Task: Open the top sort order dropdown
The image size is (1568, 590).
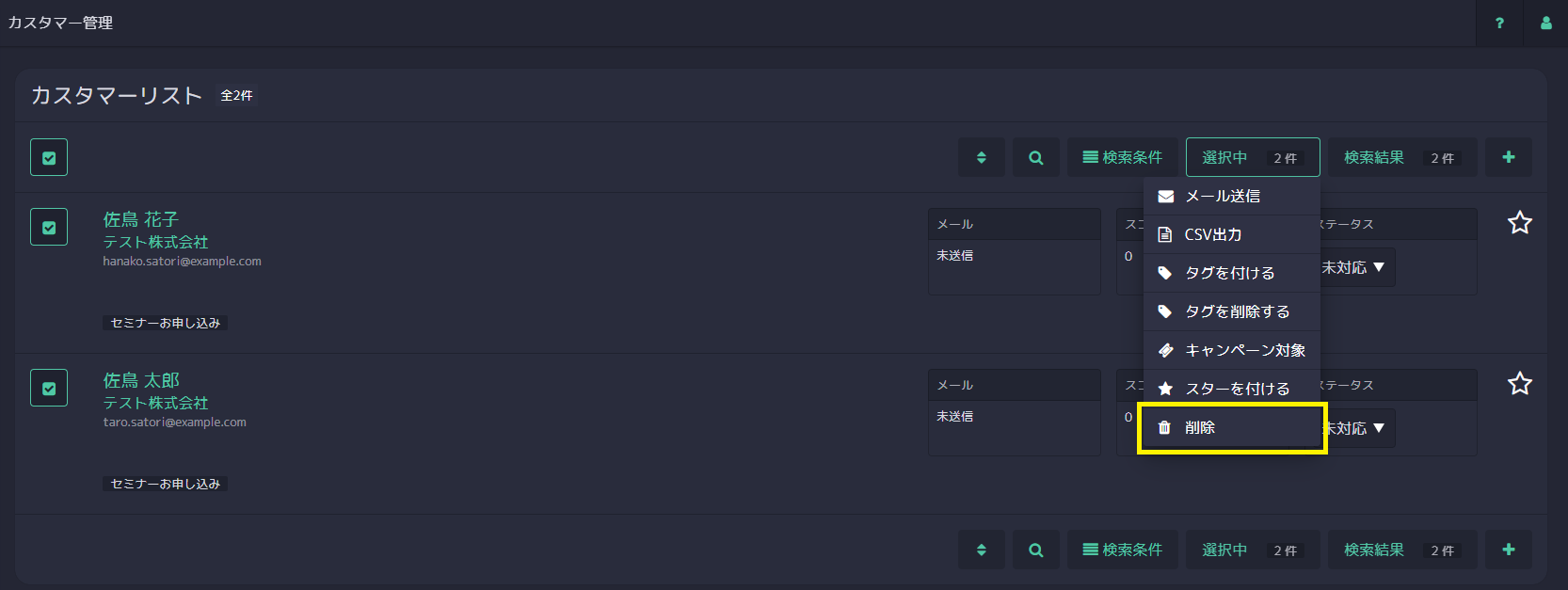Action: pyautogui.click(x=982, y=157)
